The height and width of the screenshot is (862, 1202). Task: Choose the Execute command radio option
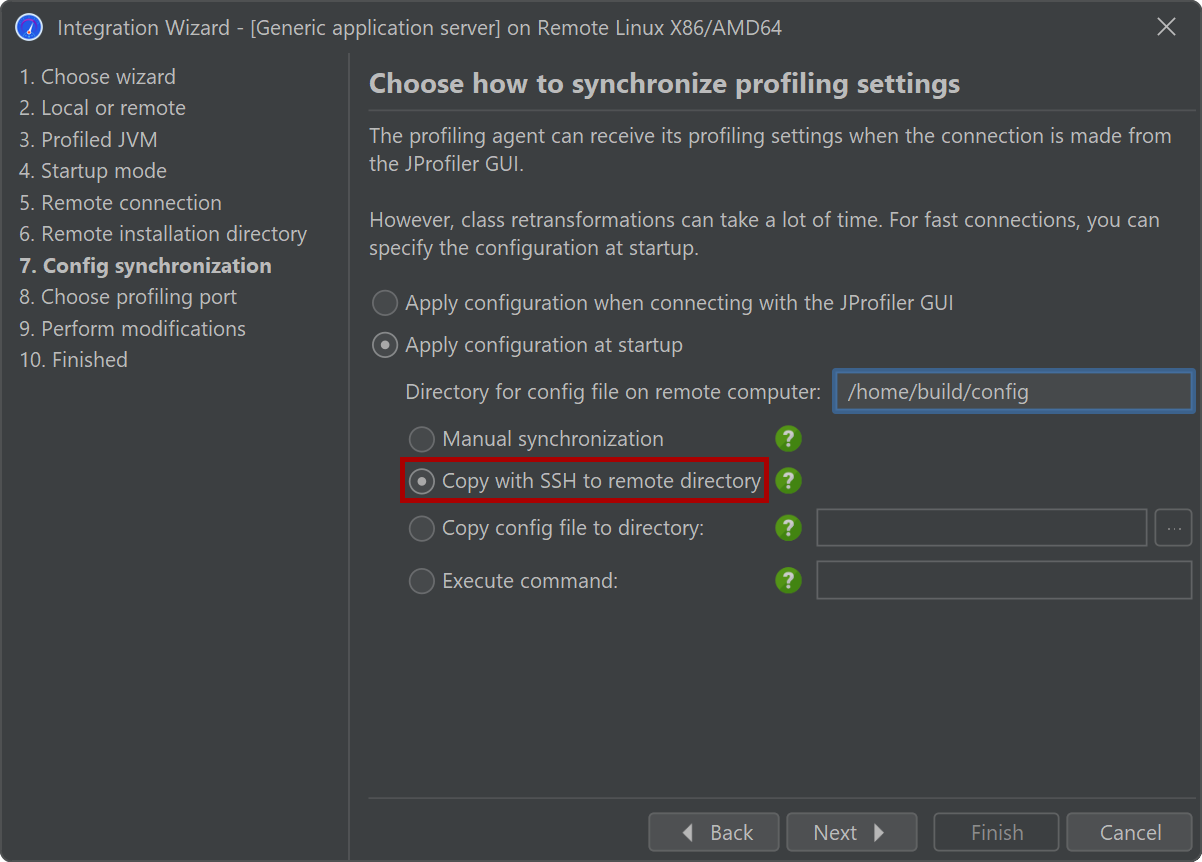[x=422, y=580]
